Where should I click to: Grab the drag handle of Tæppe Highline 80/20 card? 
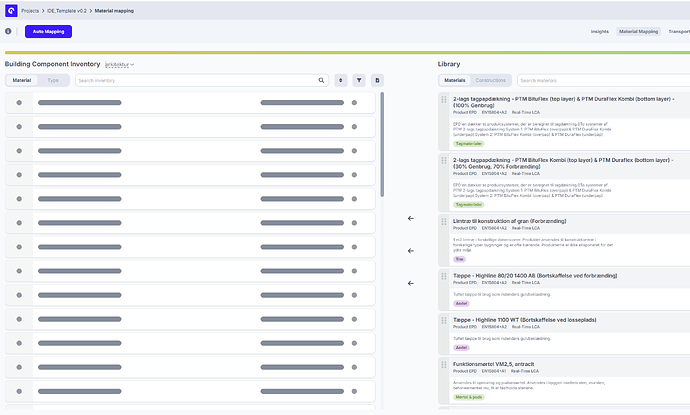coord(444,276)
